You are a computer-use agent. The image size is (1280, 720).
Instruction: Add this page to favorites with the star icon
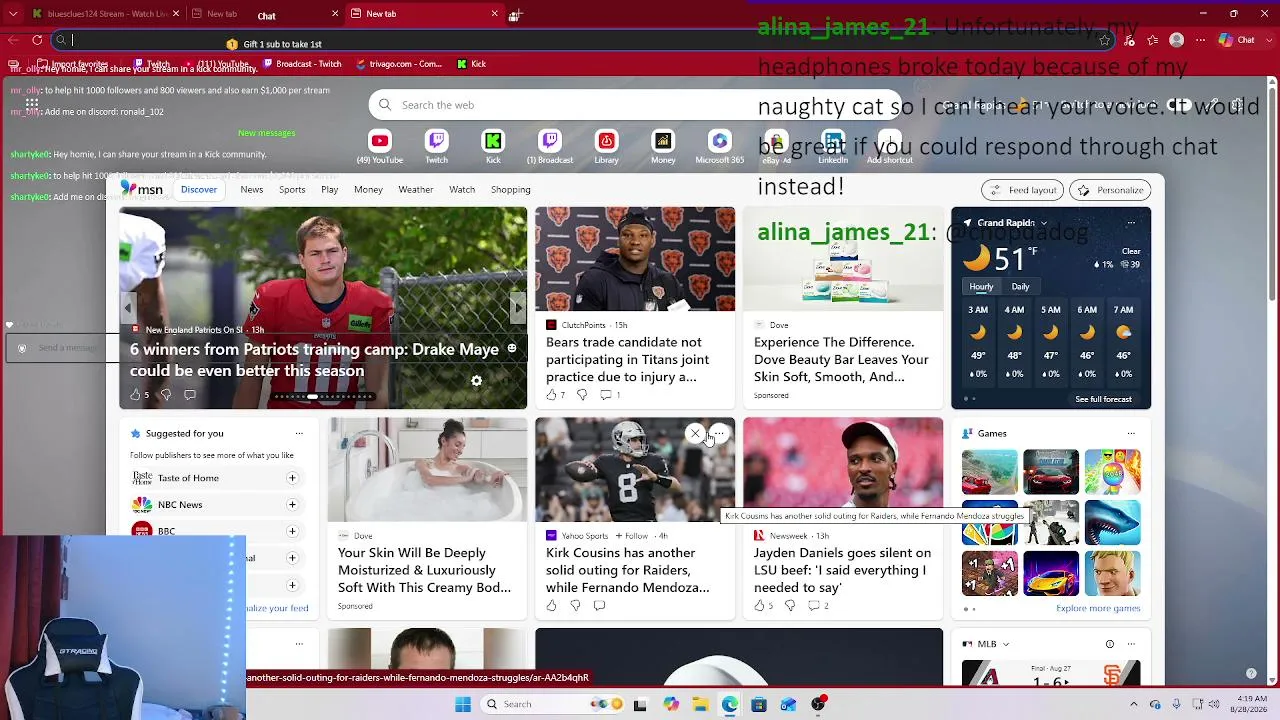[x=1104, y=40]
